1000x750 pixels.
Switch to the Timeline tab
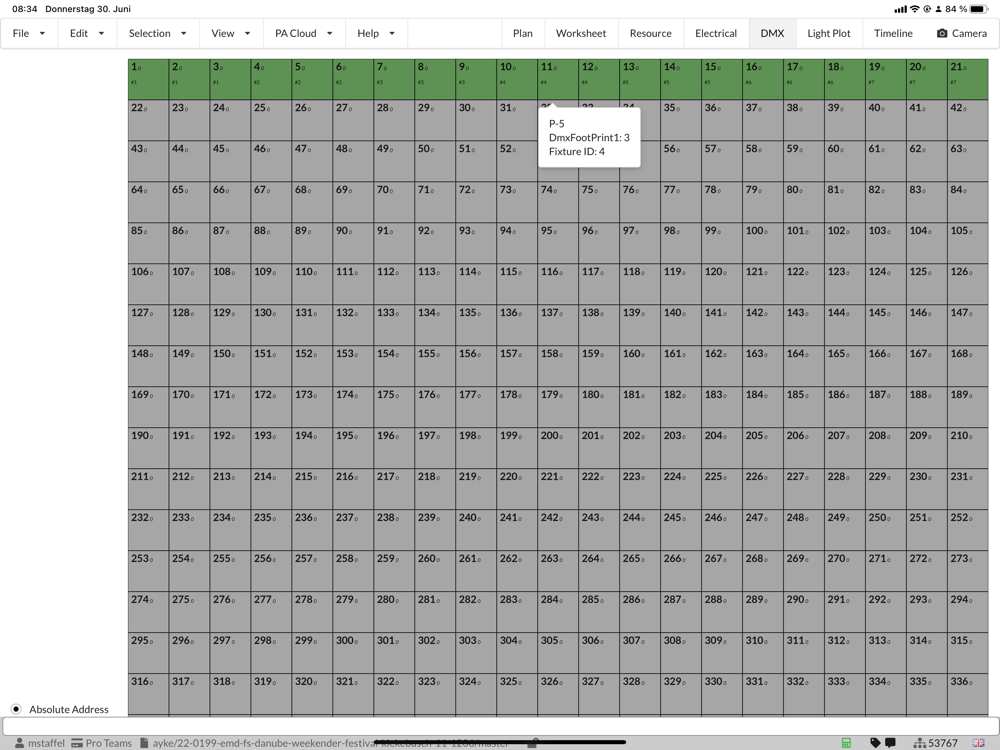[893, 33]
